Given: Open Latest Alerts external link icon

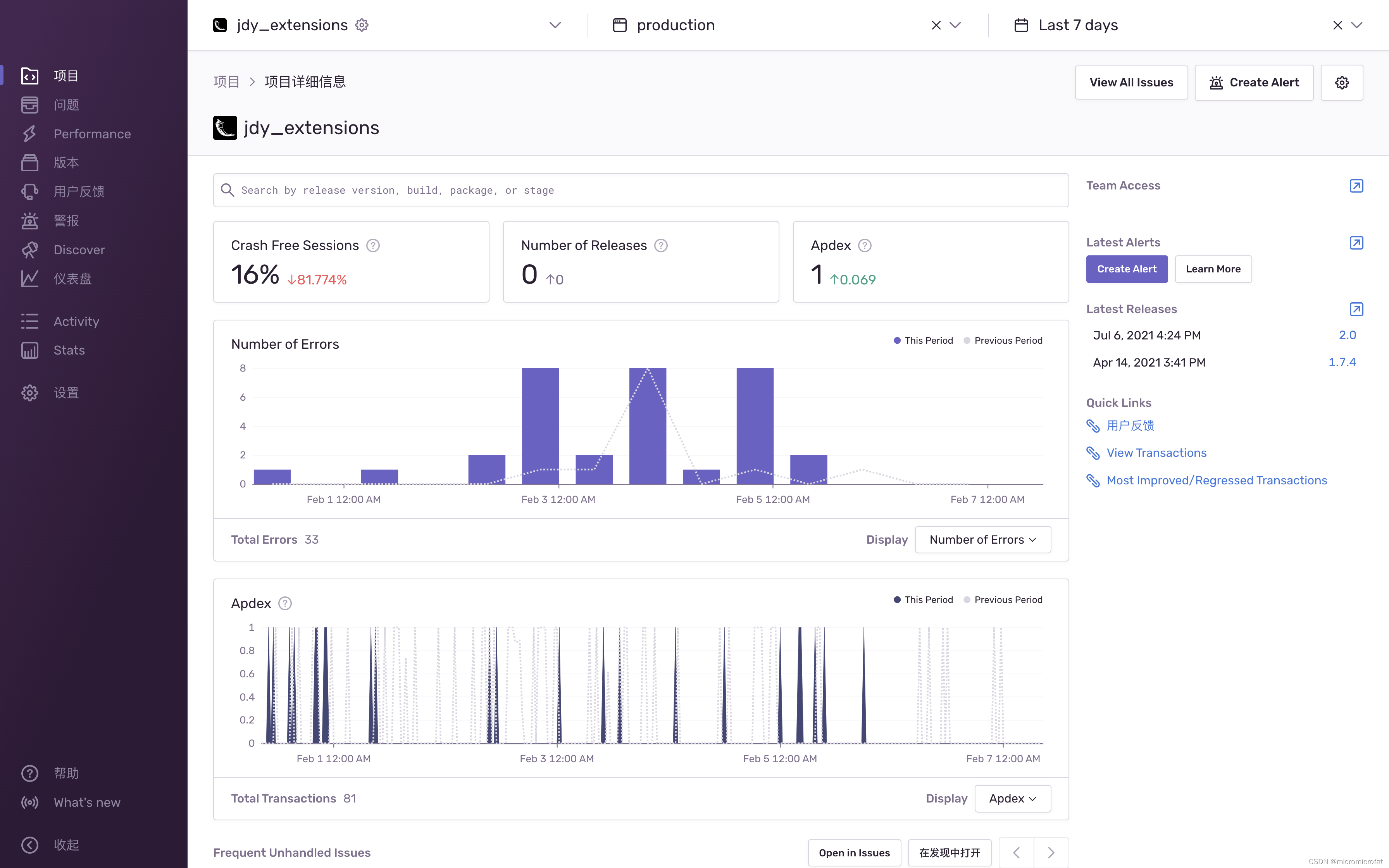Looking at the screenshot, I should coord(1356,243).
